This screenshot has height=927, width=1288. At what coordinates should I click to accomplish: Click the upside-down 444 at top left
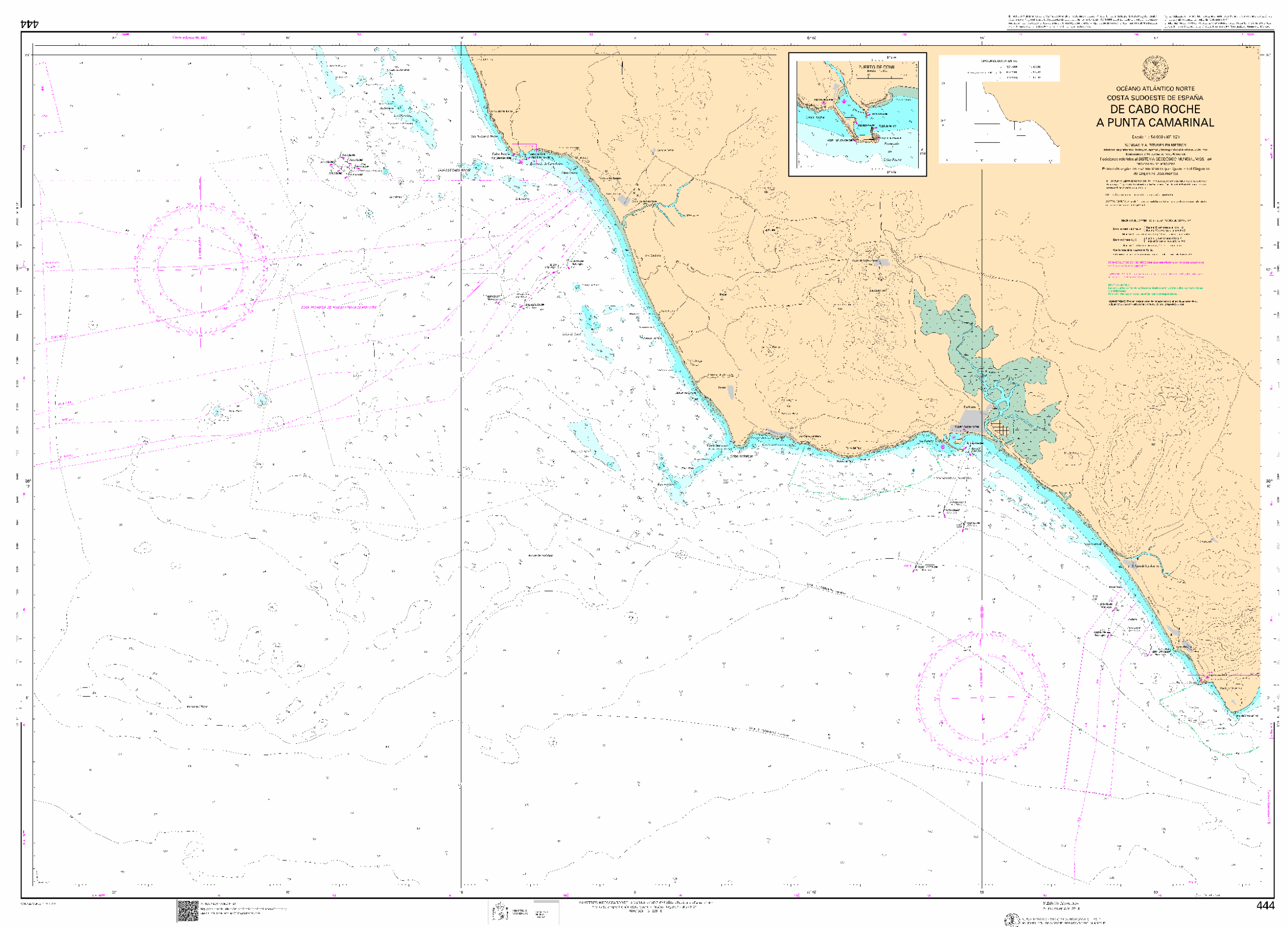29,24
